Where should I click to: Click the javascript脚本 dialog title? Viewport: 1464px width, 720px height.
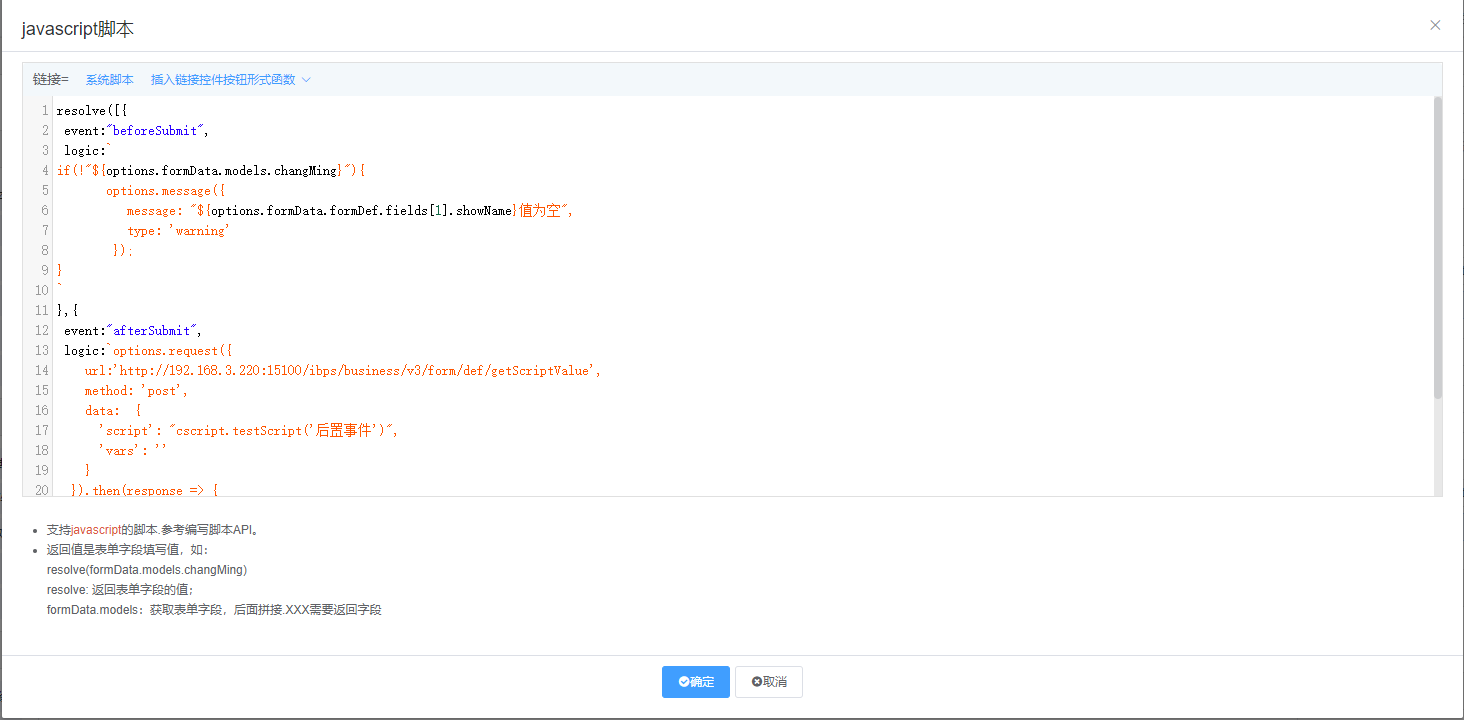click(x=78, y=29)
